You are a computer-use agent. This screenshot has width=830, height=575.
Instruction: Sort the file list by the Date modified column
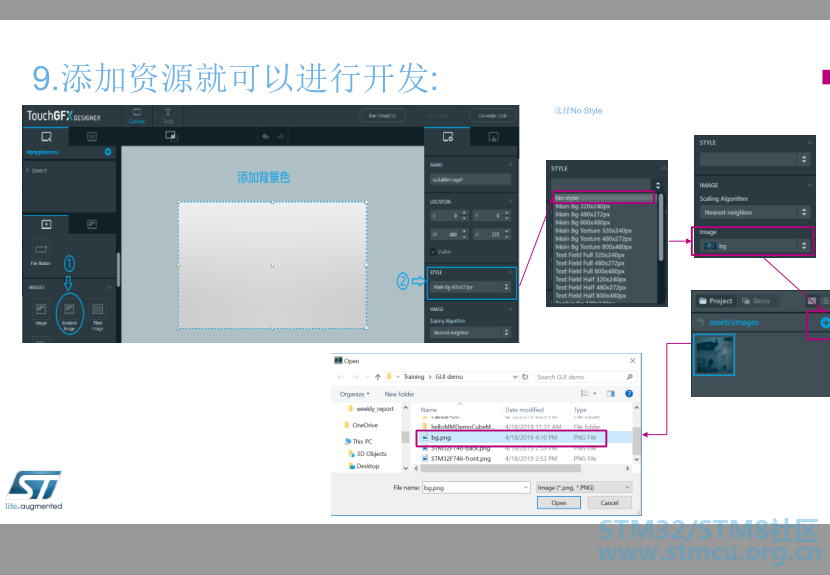535,410
